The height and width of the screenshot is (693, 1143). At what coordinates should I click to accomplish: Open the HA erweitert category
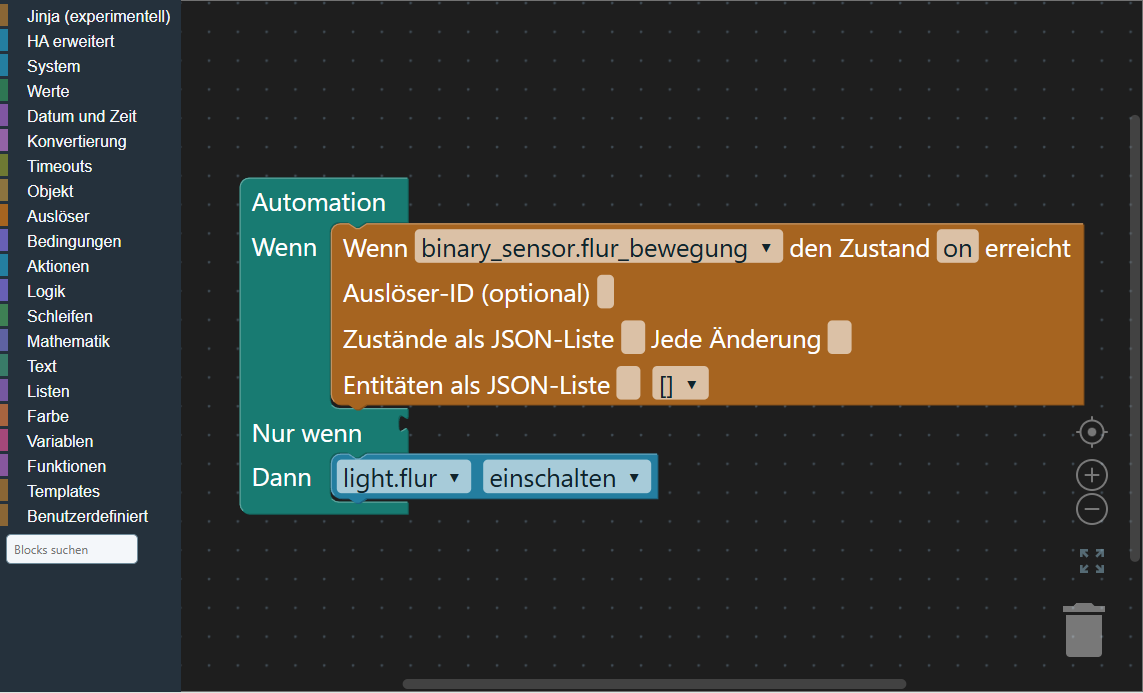pos(90,42)
